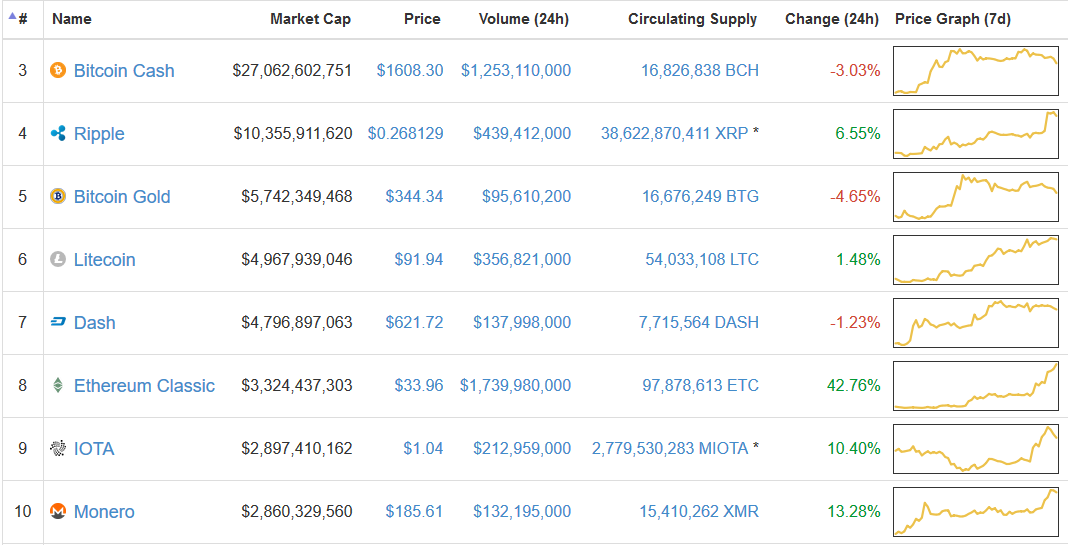Image resolution: width=1072 pixels, height=552 pixels.
Task: Sort the table by Market Cap header
Action: [x=310, y=19]
